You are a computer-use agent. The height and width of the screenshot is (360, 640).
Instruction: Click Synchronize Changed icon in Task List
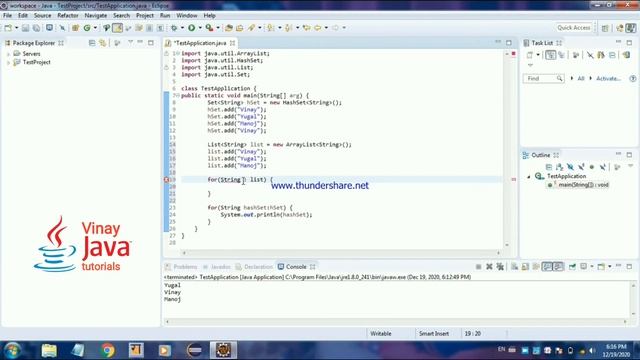[627, 55]
